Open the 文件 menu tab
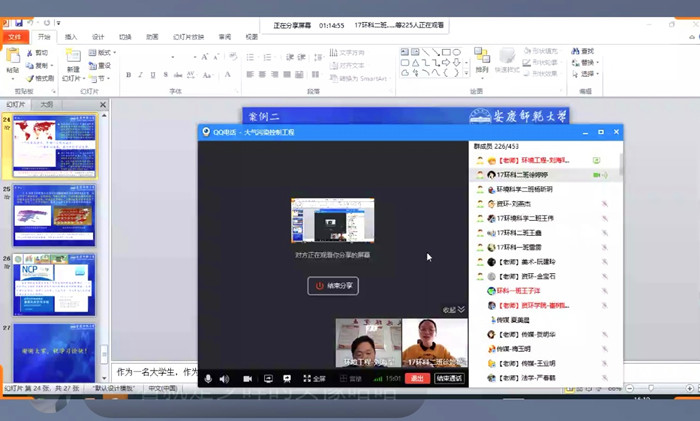Image resolution: width=700 pixels, height=421 pixels. (14, 37)
